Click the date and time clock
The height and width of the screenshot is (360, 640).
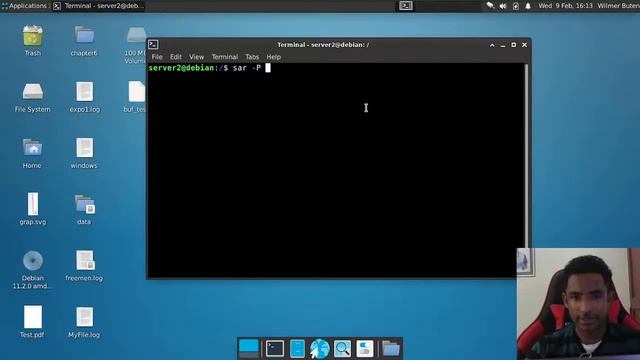565,6
